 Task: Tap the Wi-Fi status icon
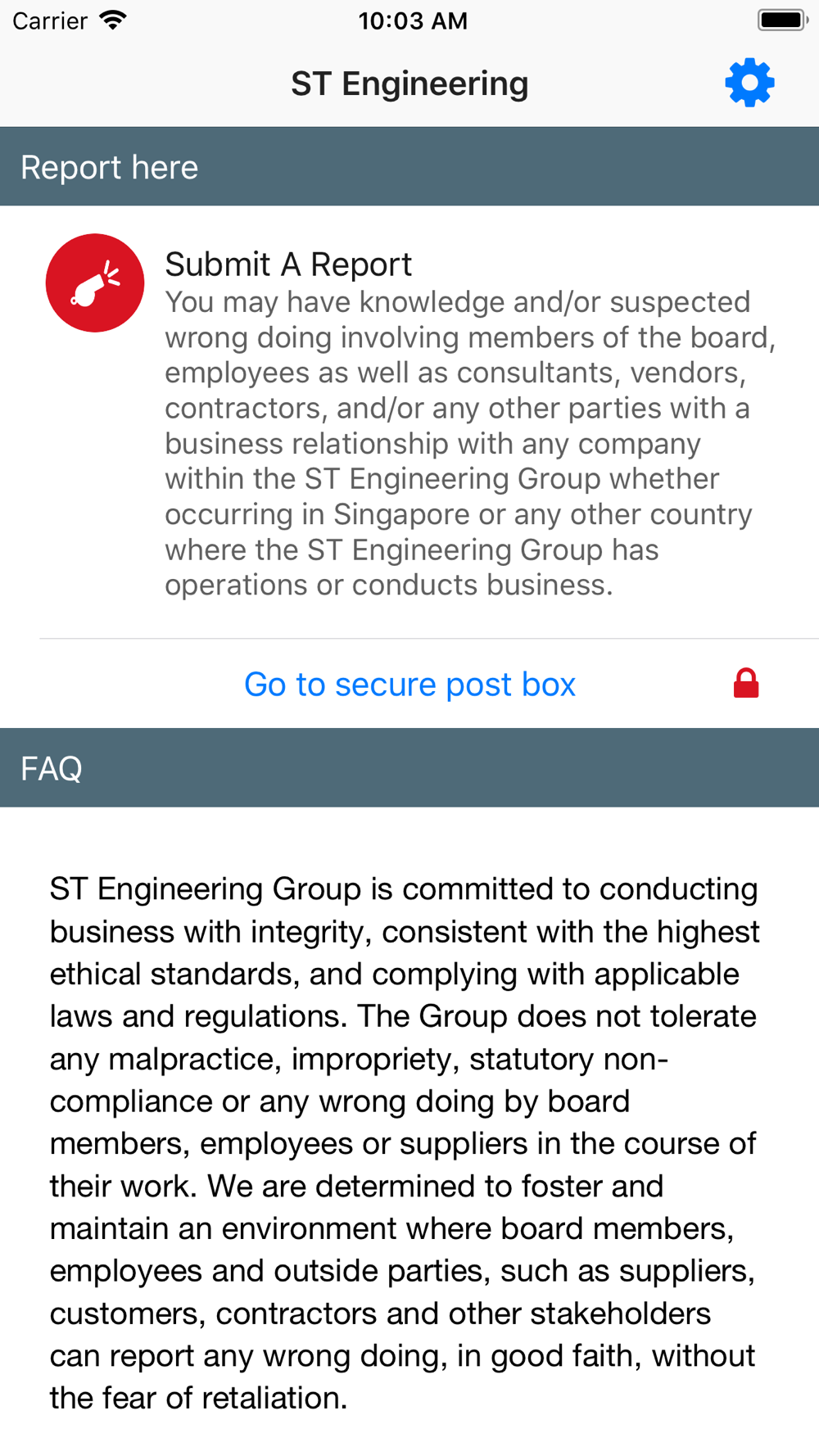coord(112,20)
